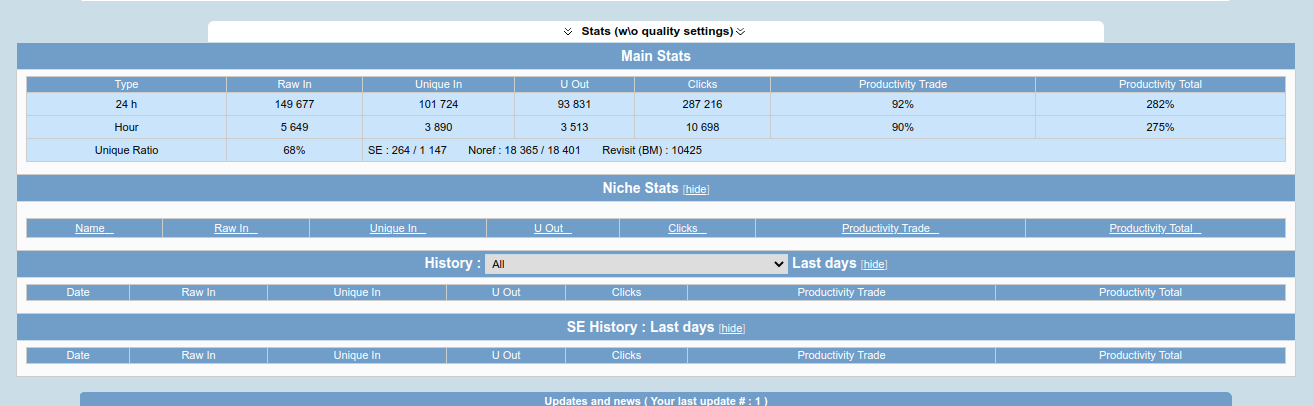Click the '24 h' row label
The image size is (1313, 406).
(x=126, y=104)
